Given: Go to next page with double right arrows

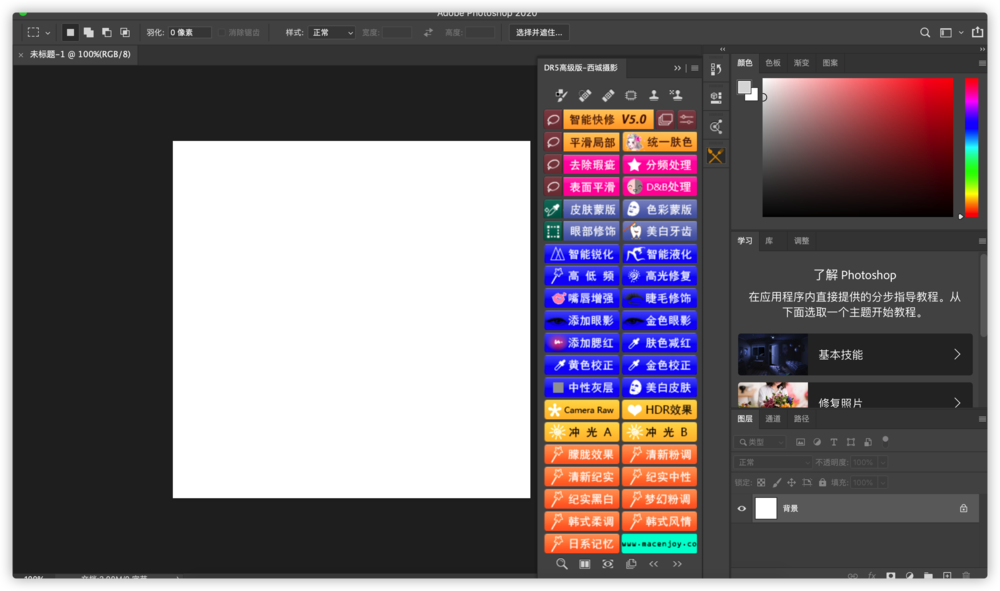Looking at the screenshot, I should click(677, 564).
